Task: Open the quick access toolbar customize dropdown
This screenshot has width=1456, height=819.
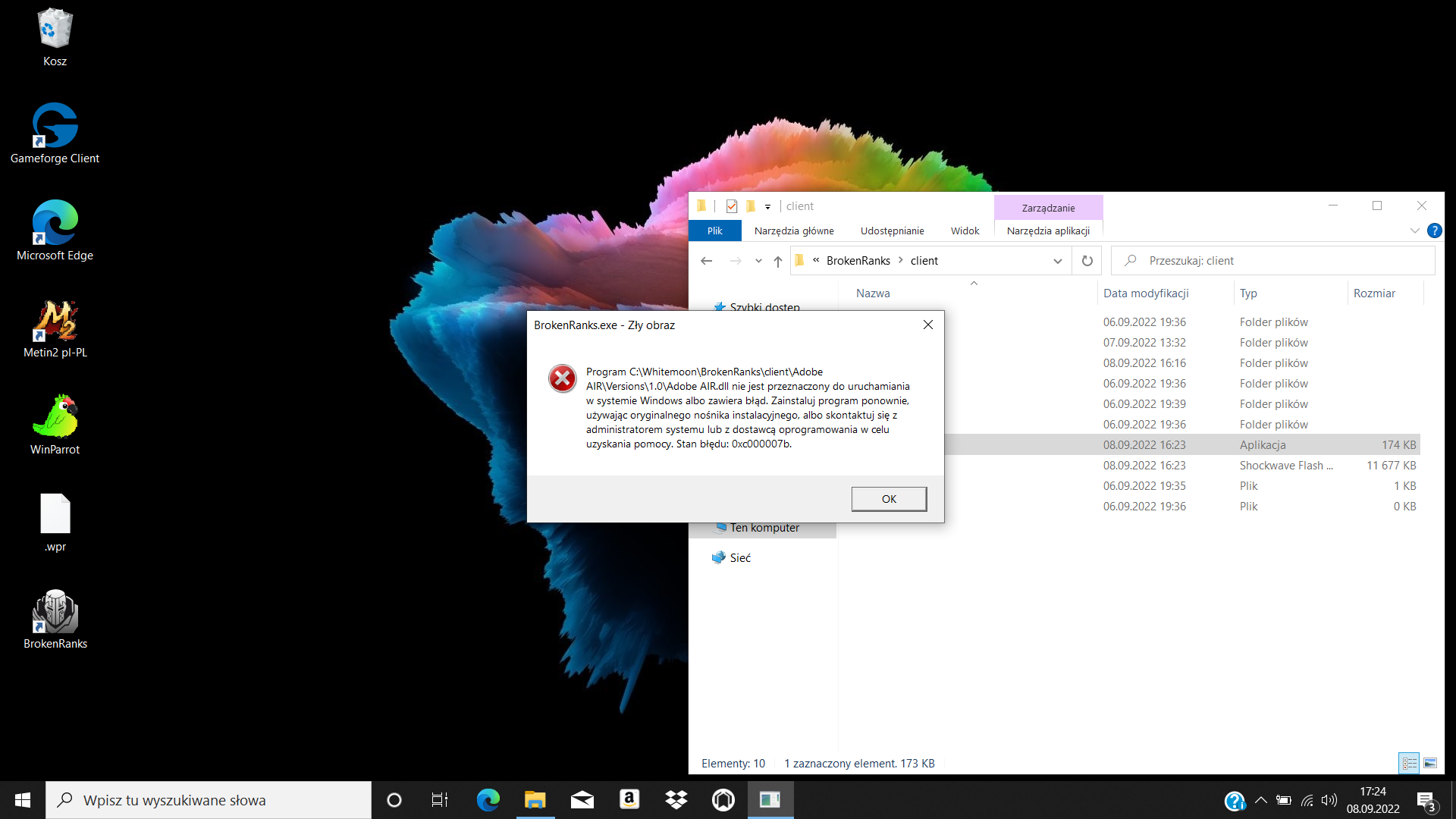Action: click(767, 207)
